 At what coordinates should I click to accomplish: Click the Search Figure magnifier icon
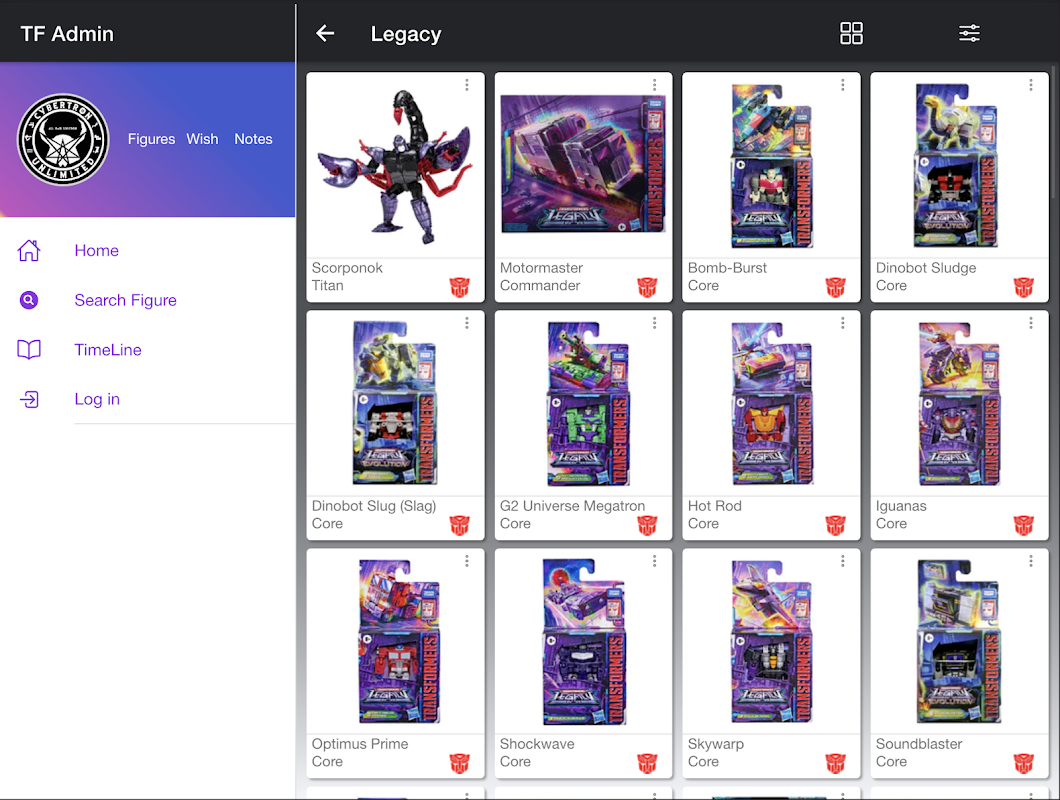point(28,300)
